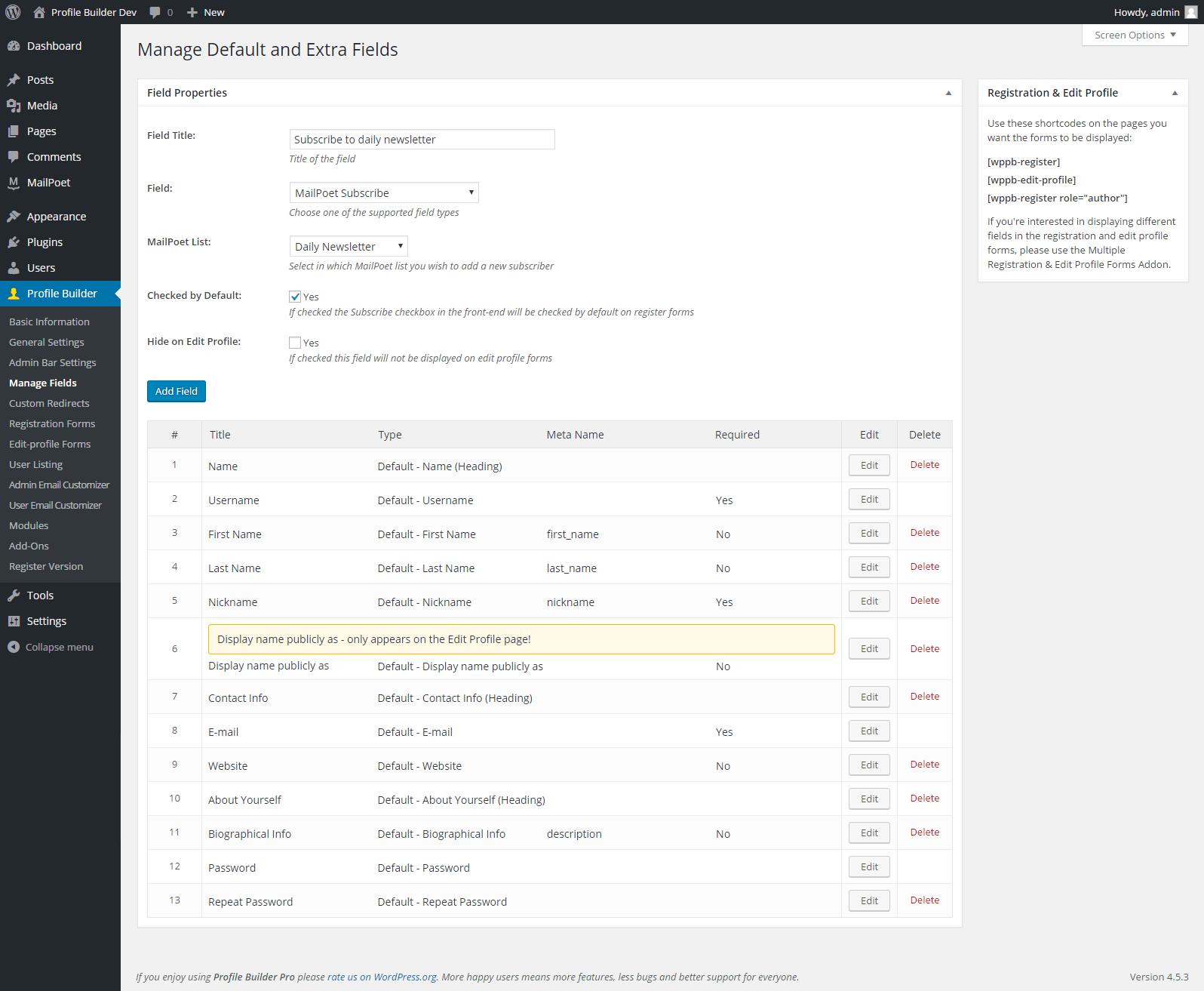Select the [wppb-edit-profile] shortcode text
Viewport: 1204px width, 991px height.
pos(1032,180)
